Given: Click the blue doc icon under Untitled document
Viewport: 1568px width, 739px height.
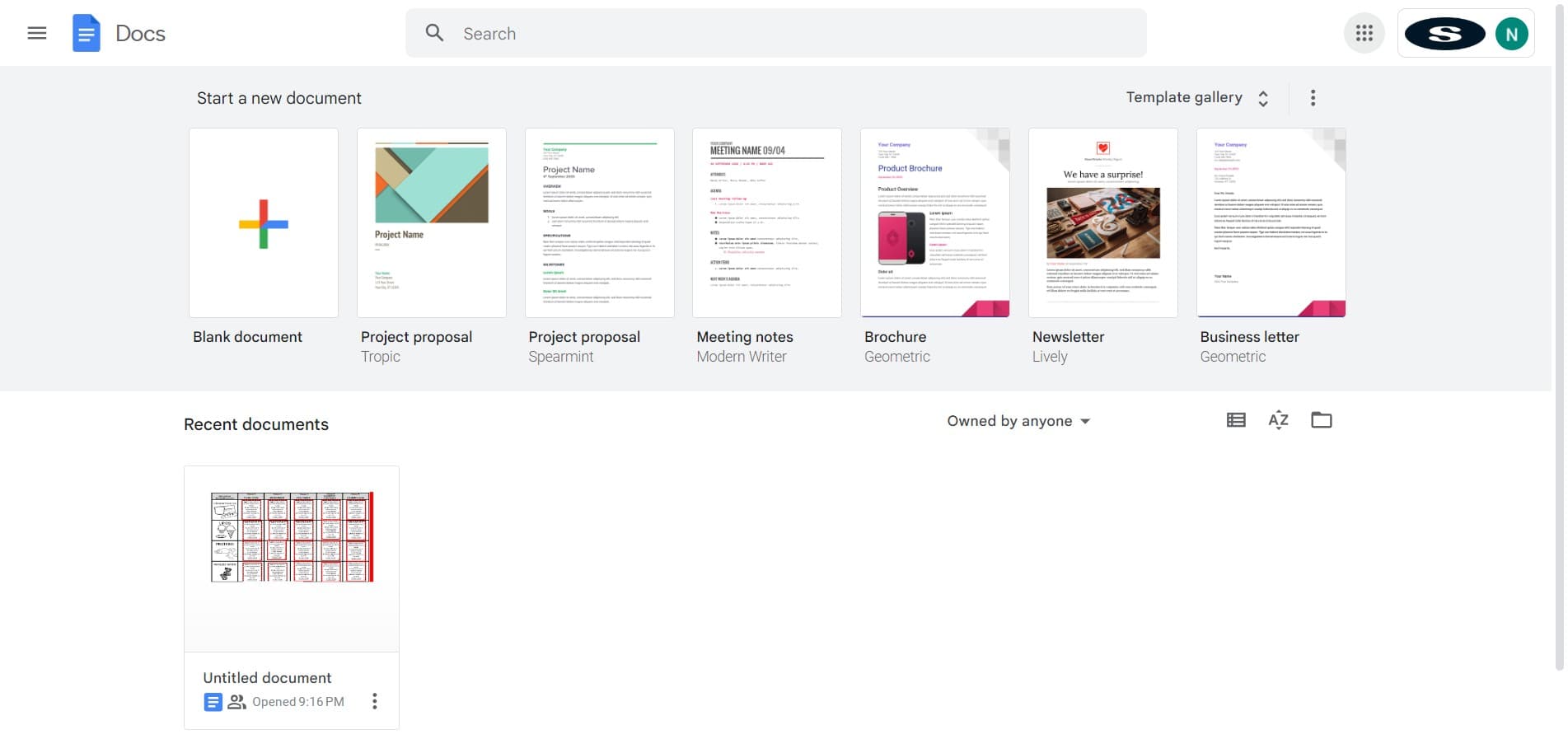Looking at the screenshot, I should coord(213,702).
